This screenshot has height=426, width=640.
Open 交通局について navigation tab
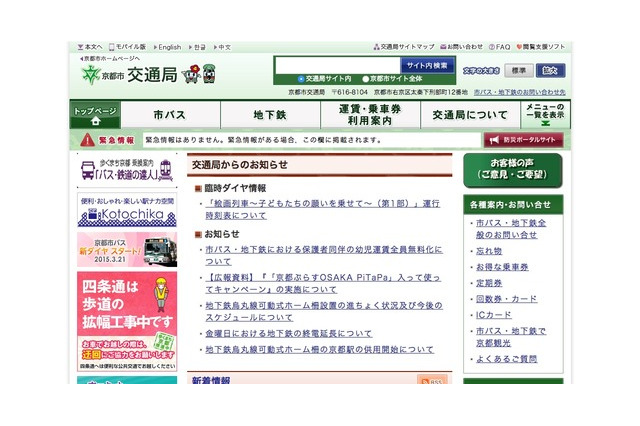coord(470,115)
